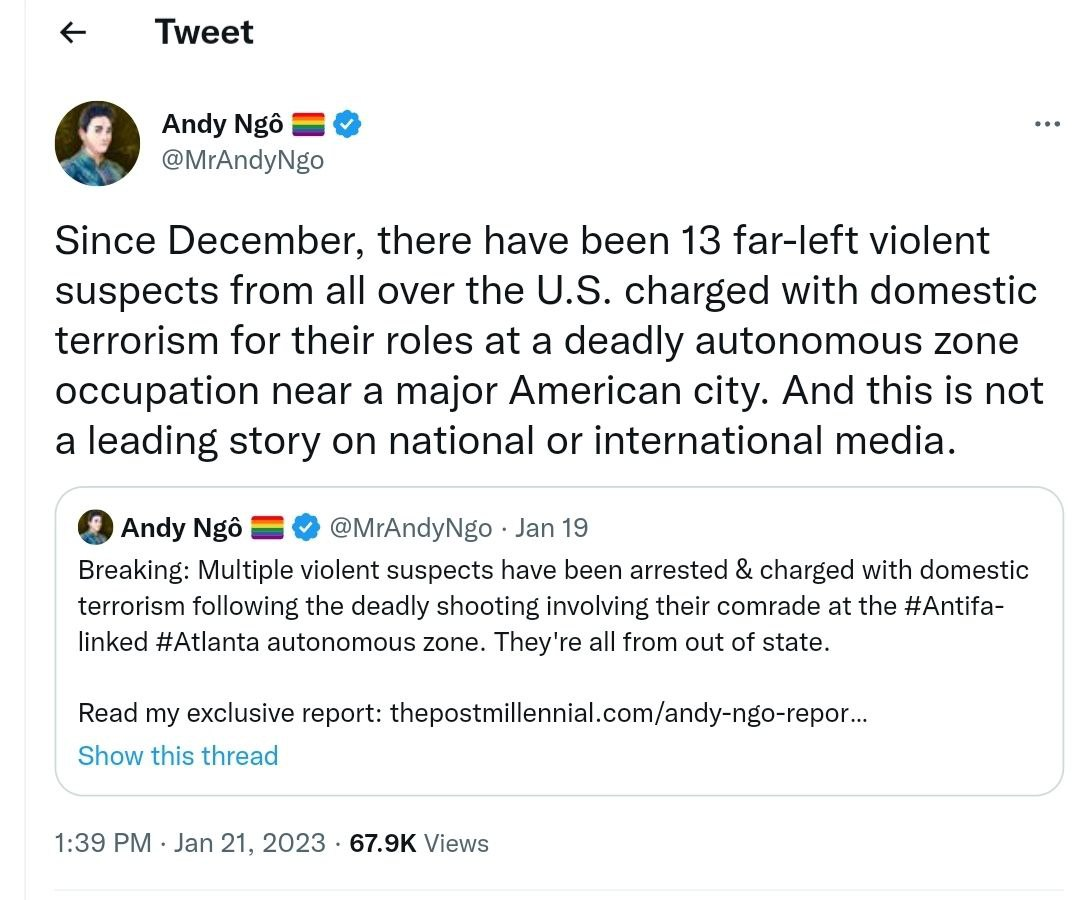Click the @MrAndyNgo handle in the quoted tweet

(410, 527)
